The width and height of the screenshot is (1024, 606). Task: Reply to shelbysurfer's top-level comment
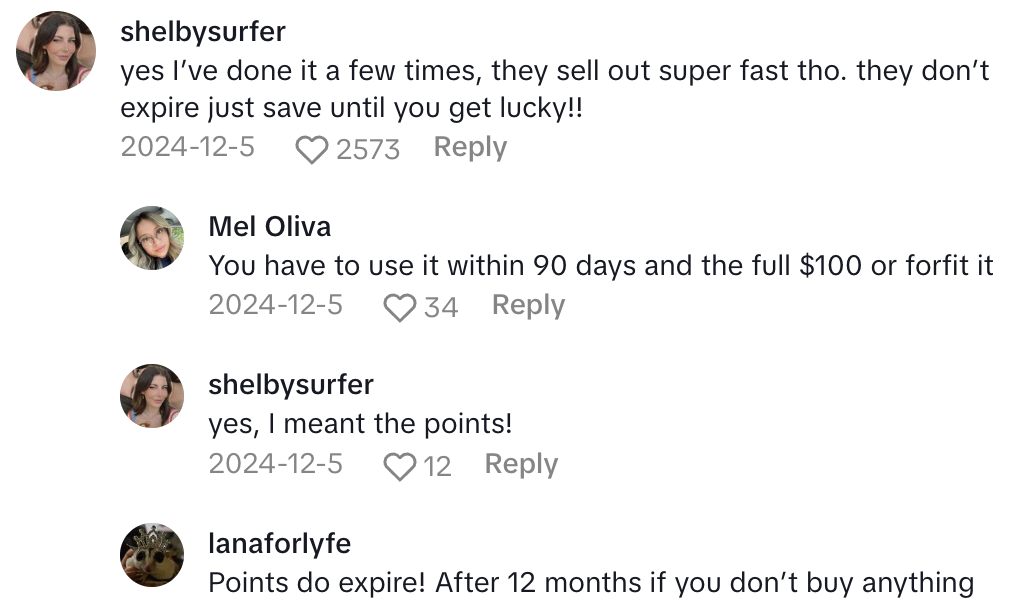pyautogui.click(x=470, y=147)
